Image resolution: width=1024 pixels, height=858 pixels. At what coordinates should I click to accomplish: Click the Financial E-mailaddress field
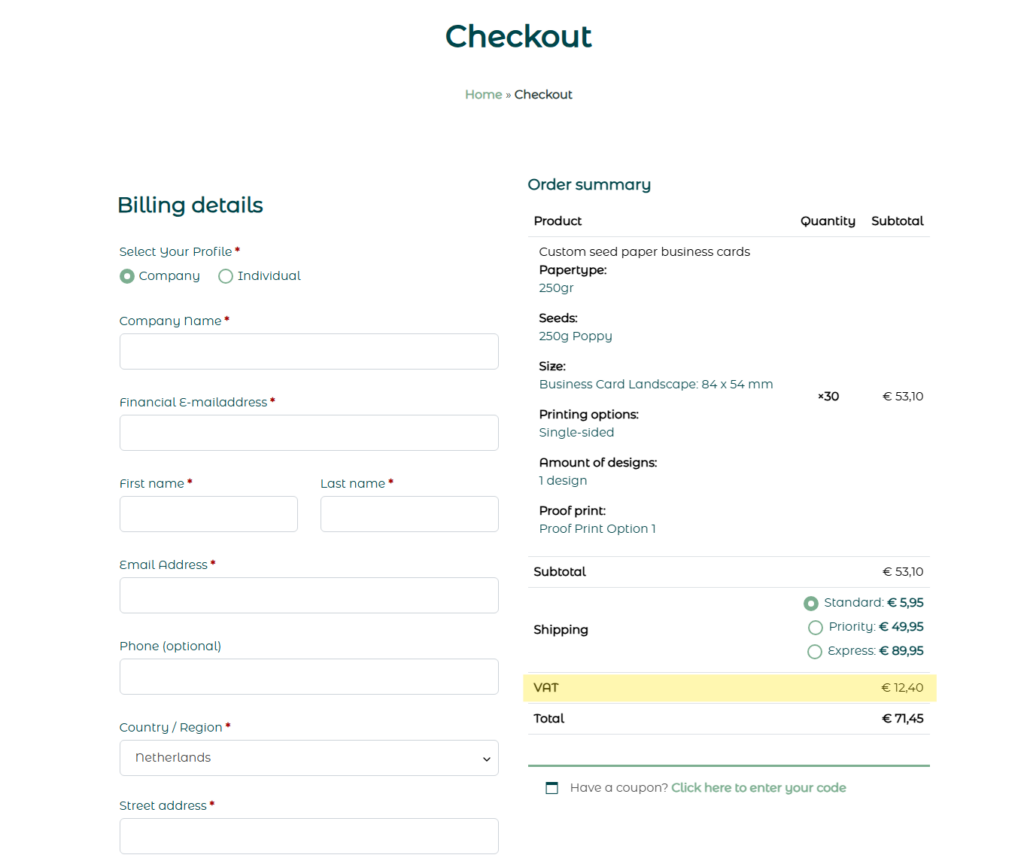click(308, 432)
